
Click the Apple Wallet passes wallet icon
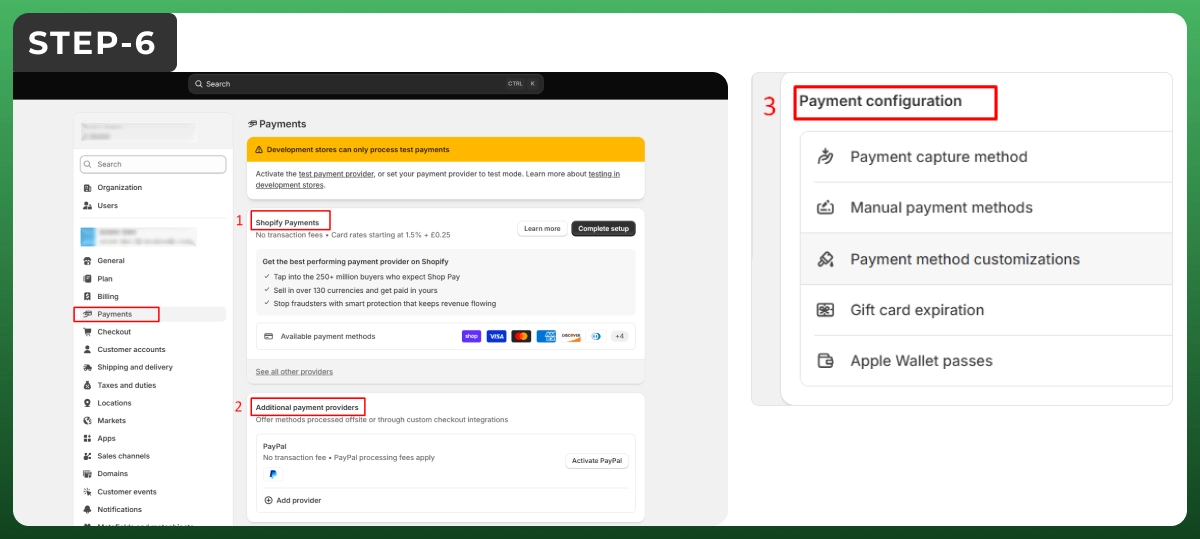[x=825, y=361]
